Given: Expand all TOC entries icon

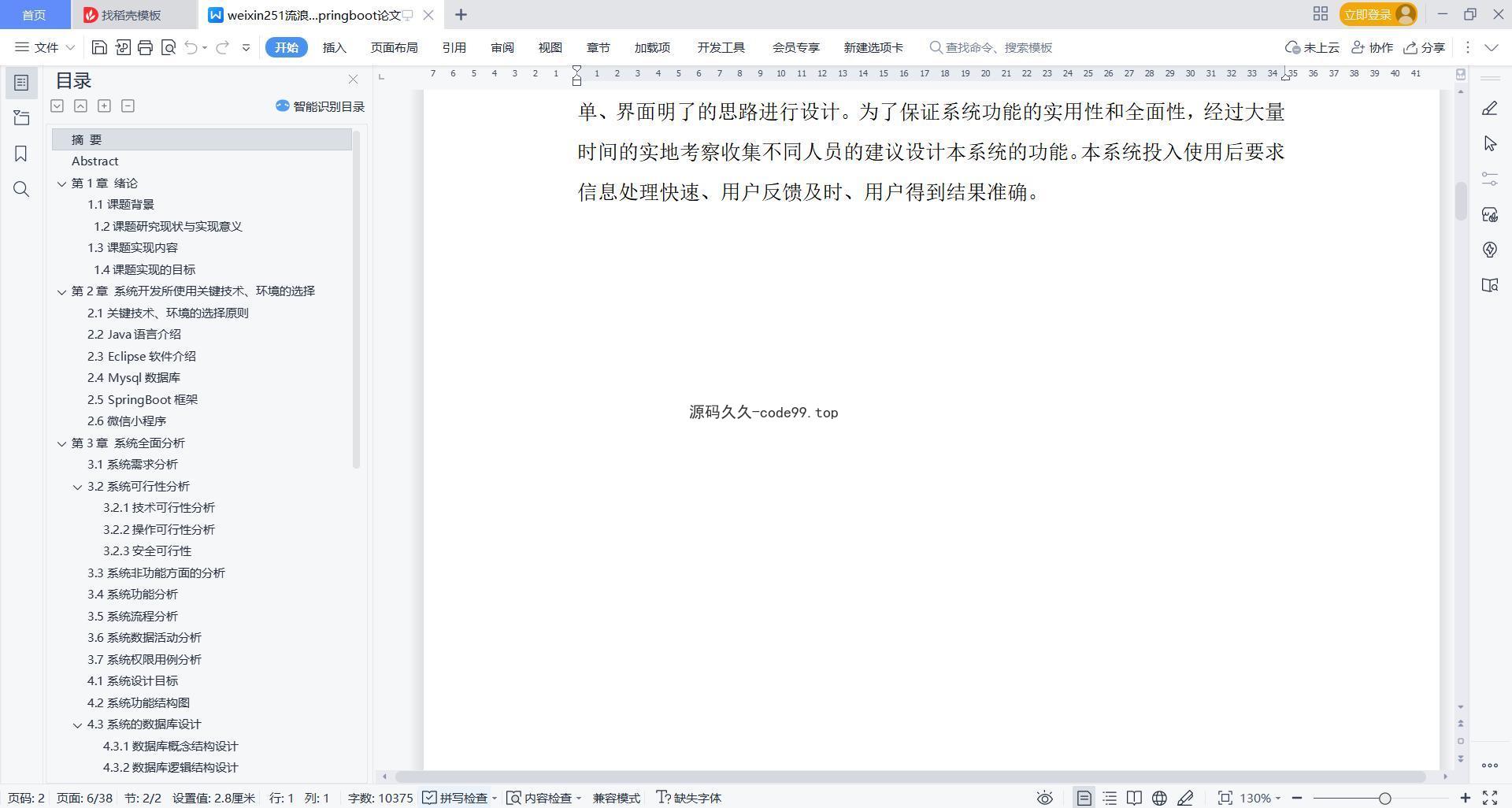Looking at the screenshot, I should click(x=57, y=106).
